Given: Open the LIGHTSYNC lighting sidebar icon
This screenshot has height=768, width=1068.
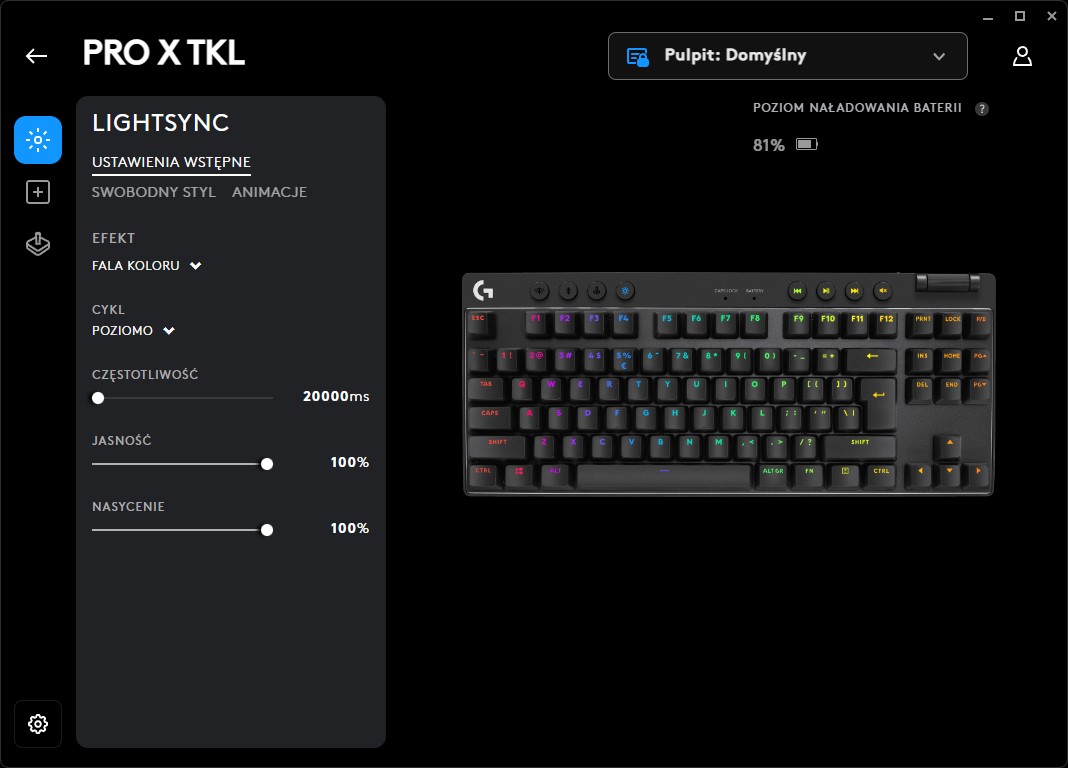Looking at the screenshot, I should [38, 140].
